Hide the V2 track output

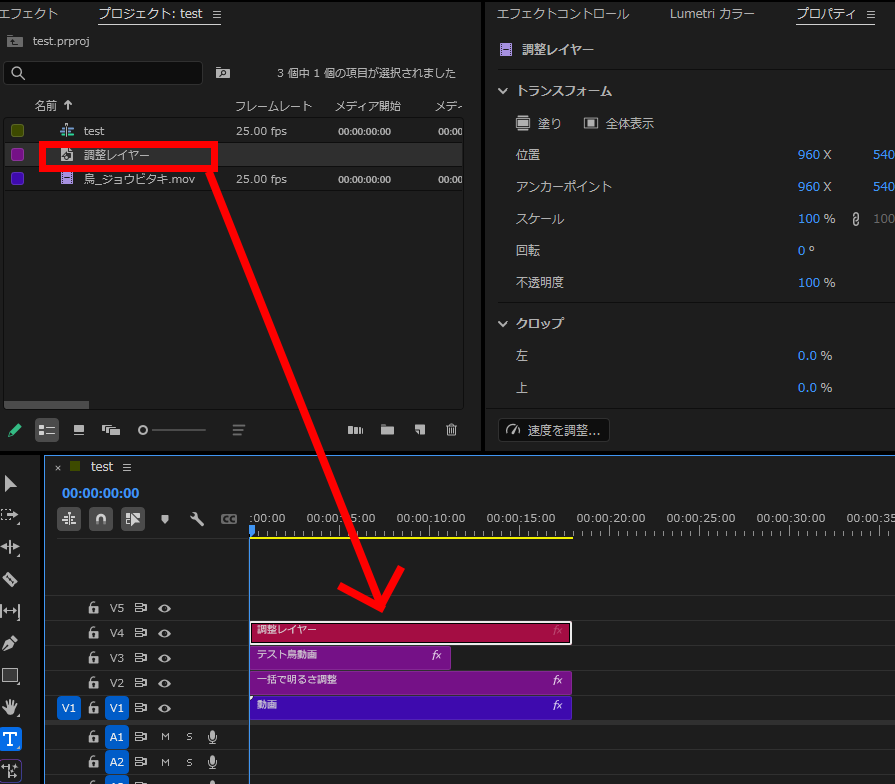[x=164, y=683]
